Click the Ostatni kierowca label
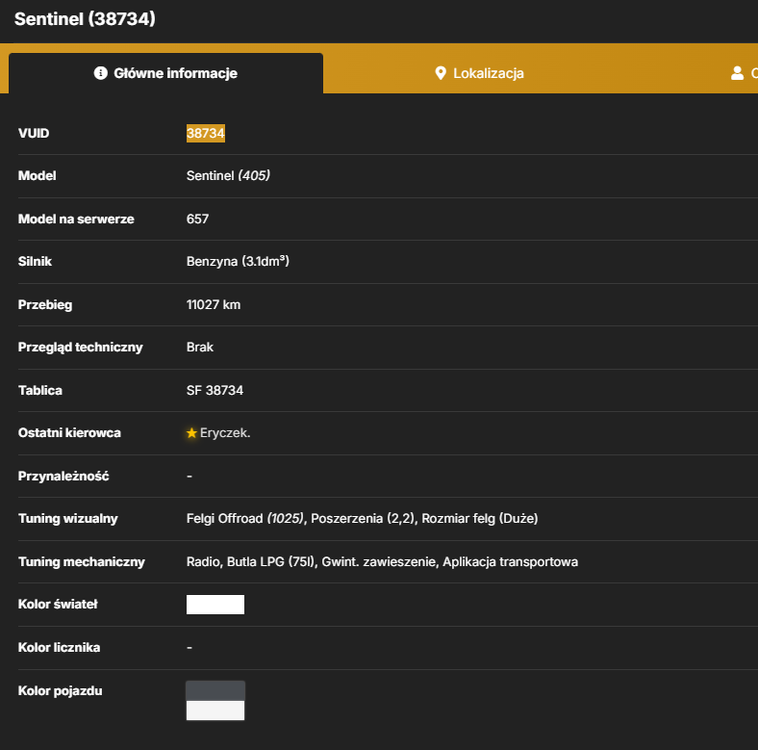The image size is (758, 750). [70, 433]
